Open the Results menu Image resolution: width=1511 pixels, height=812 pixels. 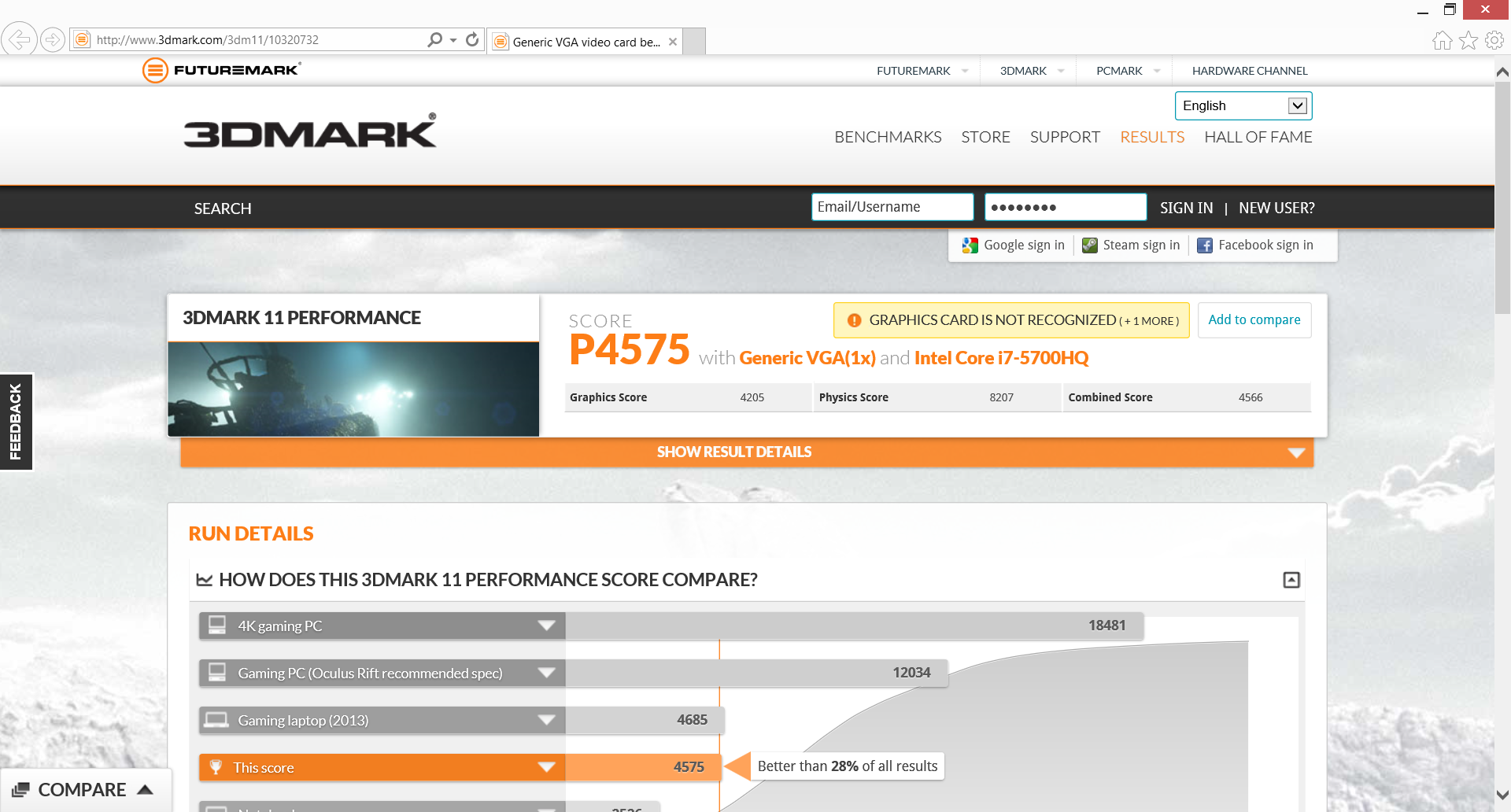(1152, 137)
